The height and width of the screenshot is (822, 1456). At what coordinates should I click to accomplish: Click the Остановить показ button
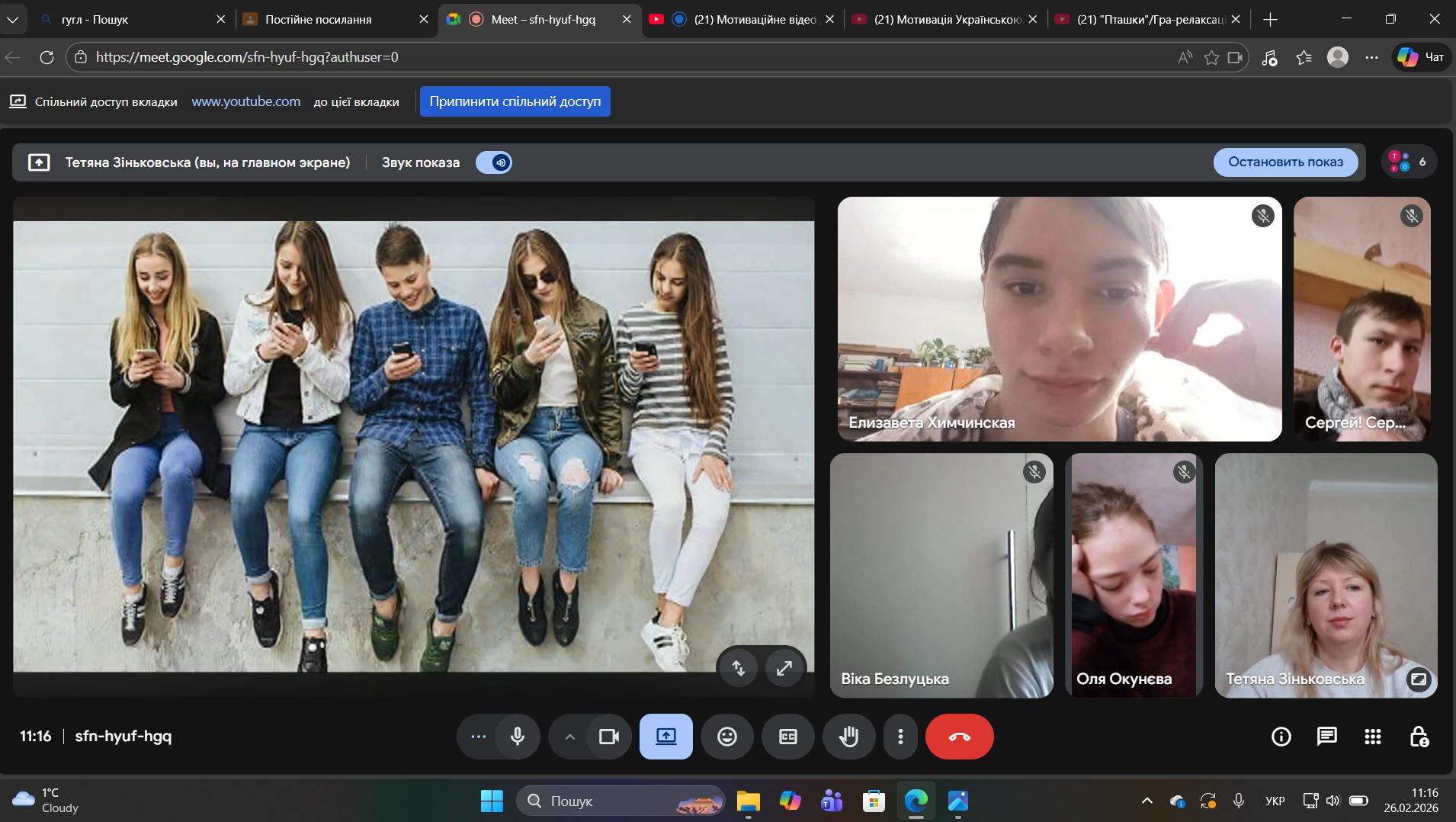point(1285,162)
